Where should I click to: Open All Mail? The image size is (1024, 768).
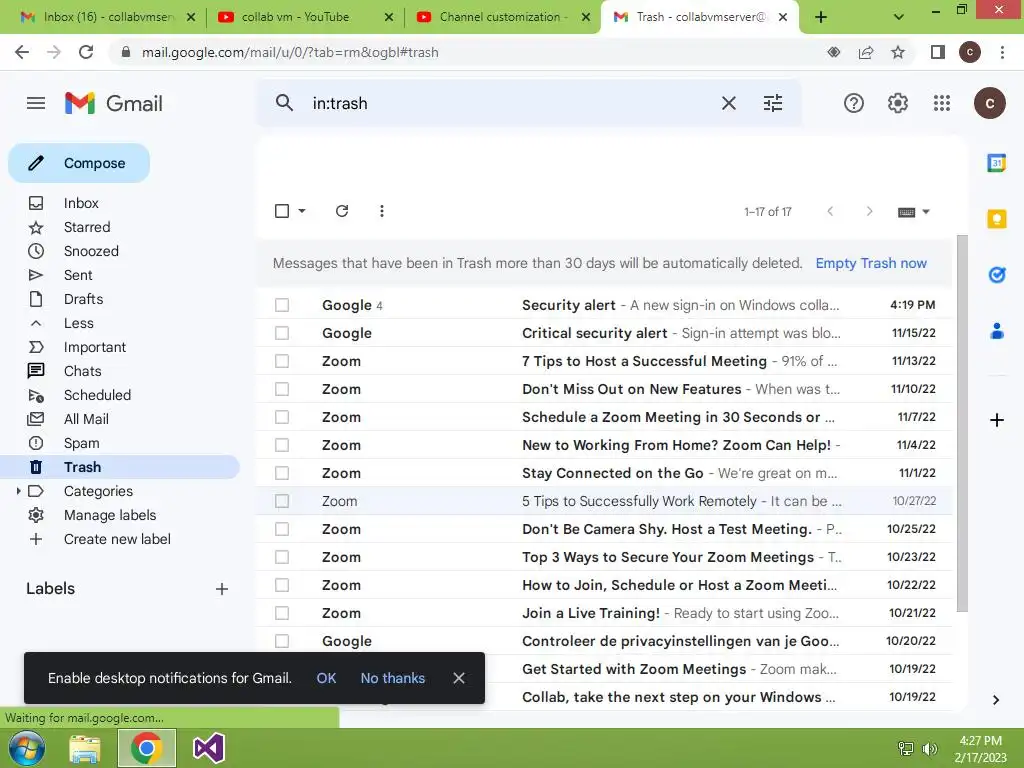[86, 419]
